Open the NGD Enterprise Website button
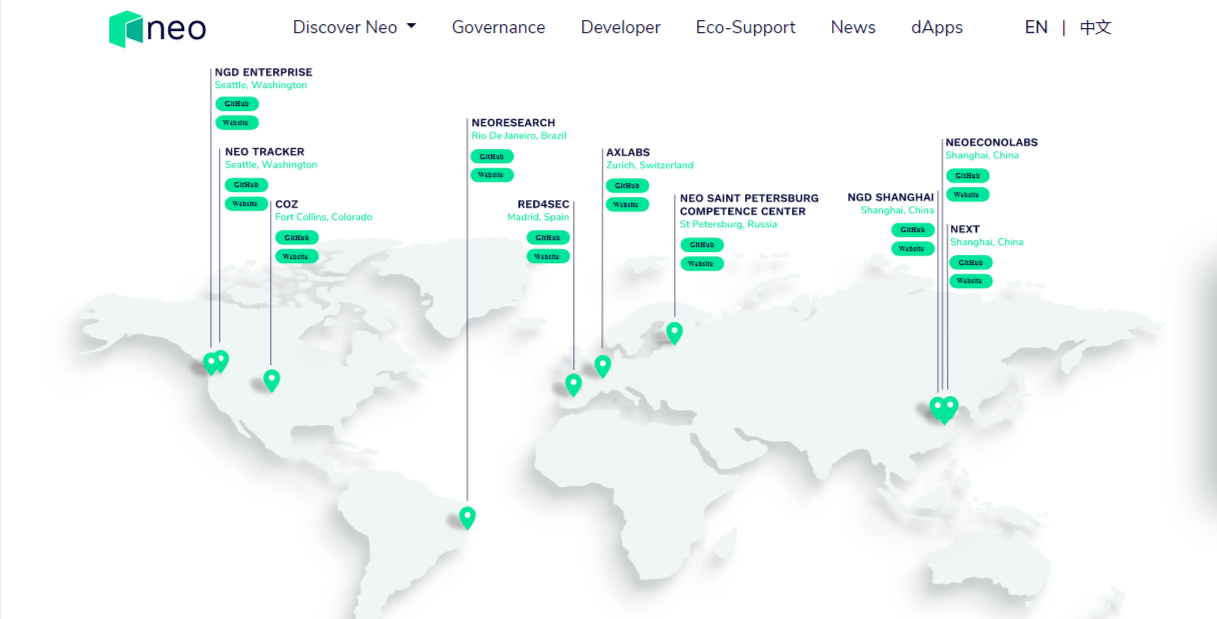Viewport: 1217px width, 619px height. pyautogui.click(x=236, y=123)
